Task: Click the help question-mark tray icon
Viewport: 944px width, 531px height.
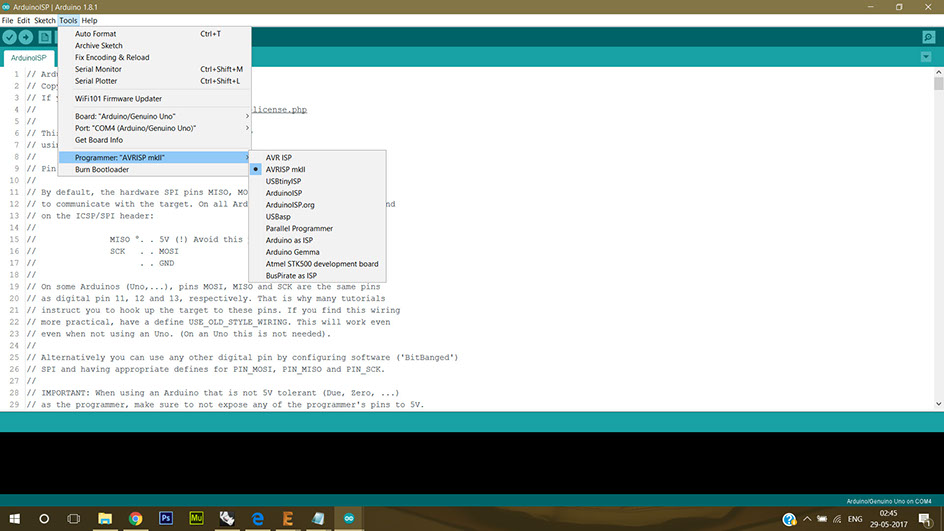Action: 789,519
